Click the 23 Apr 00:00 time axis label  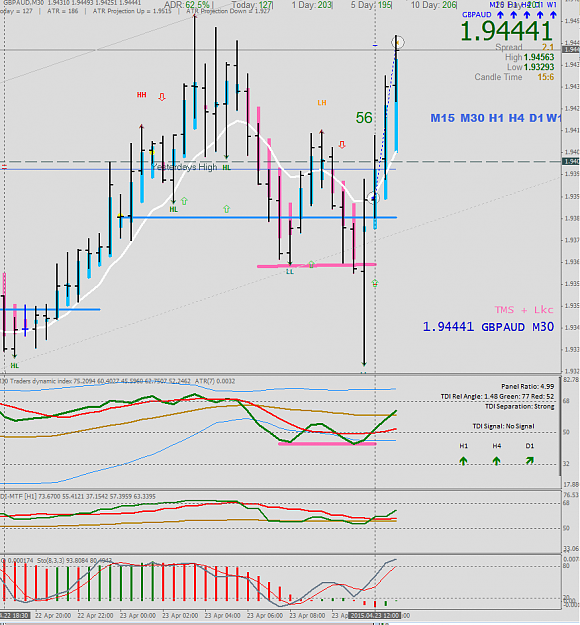pyautogui.click(x=138, y=615)
